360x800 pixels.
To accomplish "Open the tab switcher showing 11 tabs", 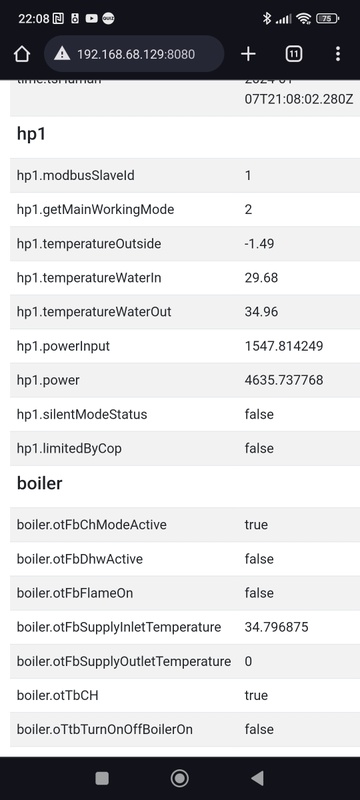I will coord(293,54).
